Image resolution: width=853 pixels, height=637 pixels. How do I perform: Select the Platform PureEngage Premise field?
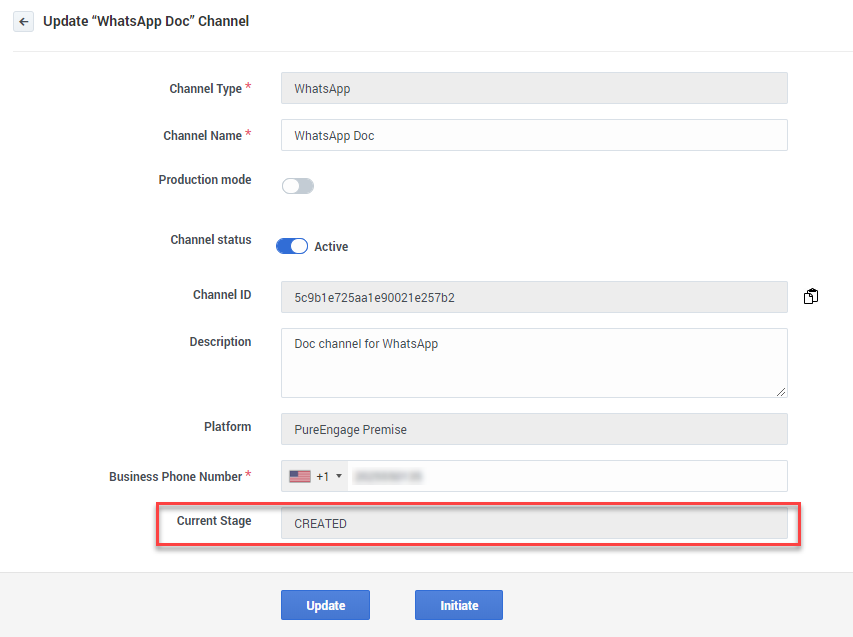coord(534,429)
